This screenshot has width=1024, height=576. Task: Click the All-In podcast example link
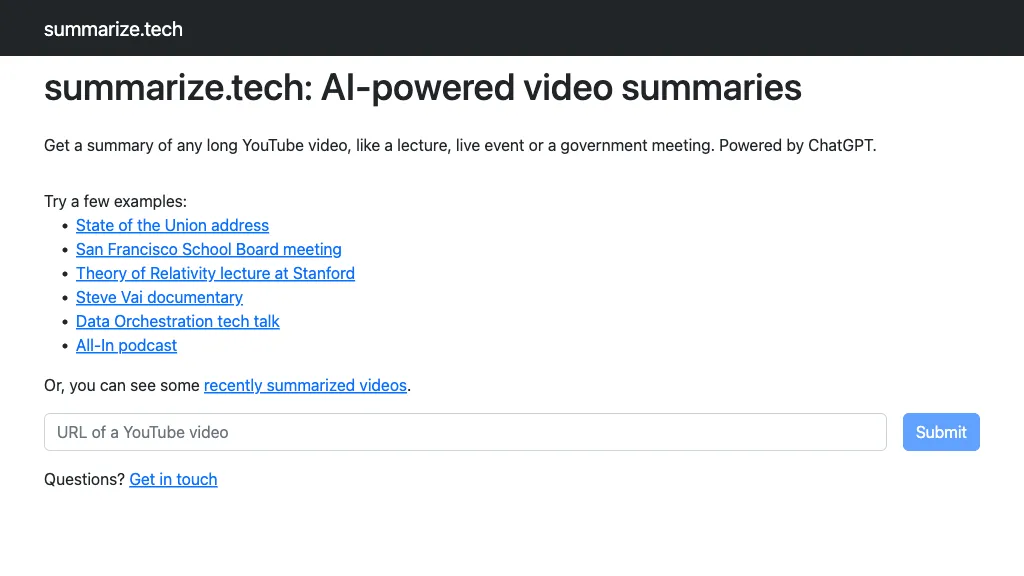(126, 345)
